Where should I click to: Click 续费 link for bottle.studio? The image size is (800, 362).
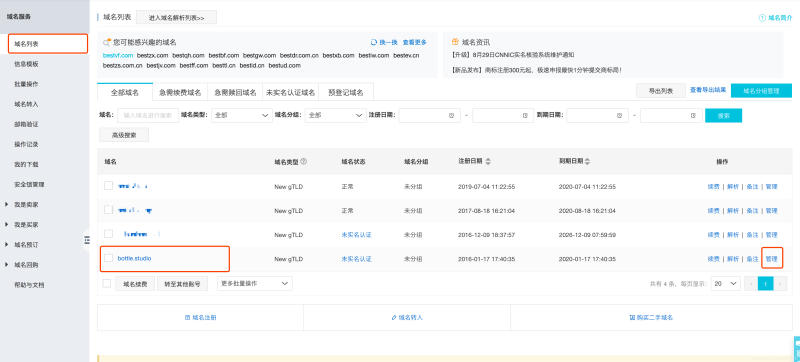click(713, 259)
